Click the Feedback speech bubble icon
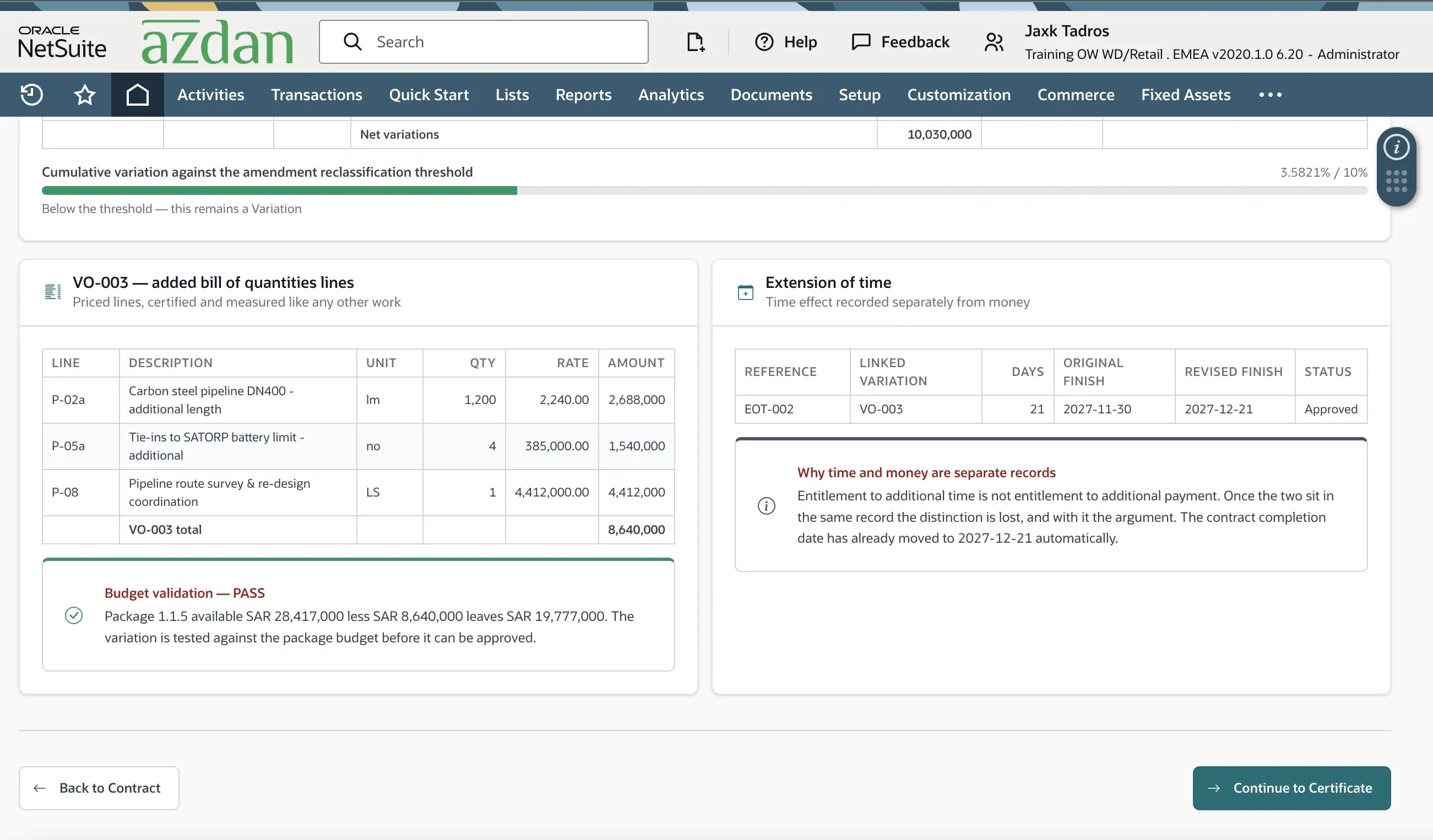The image size is (1433, 840). 861,41
